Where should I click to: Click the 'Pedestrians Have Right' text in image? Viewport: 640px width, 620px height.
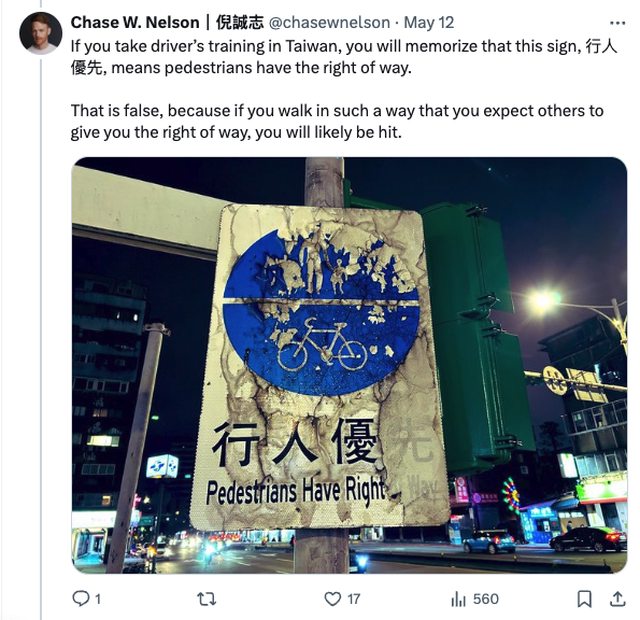pyautogui.click(x=296, y=491)
